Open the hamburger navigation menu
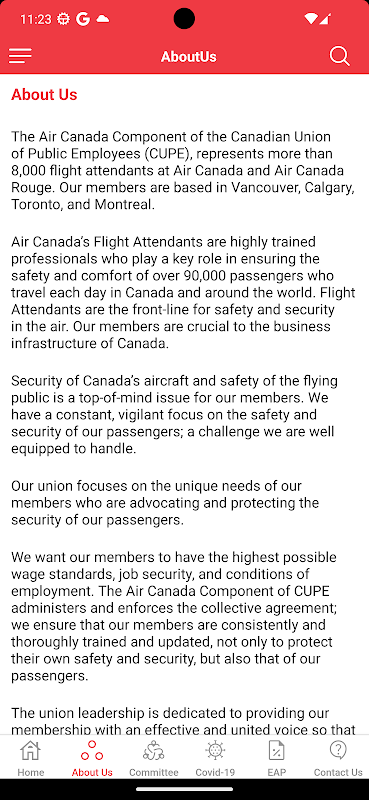 click(x=20, y=56)
